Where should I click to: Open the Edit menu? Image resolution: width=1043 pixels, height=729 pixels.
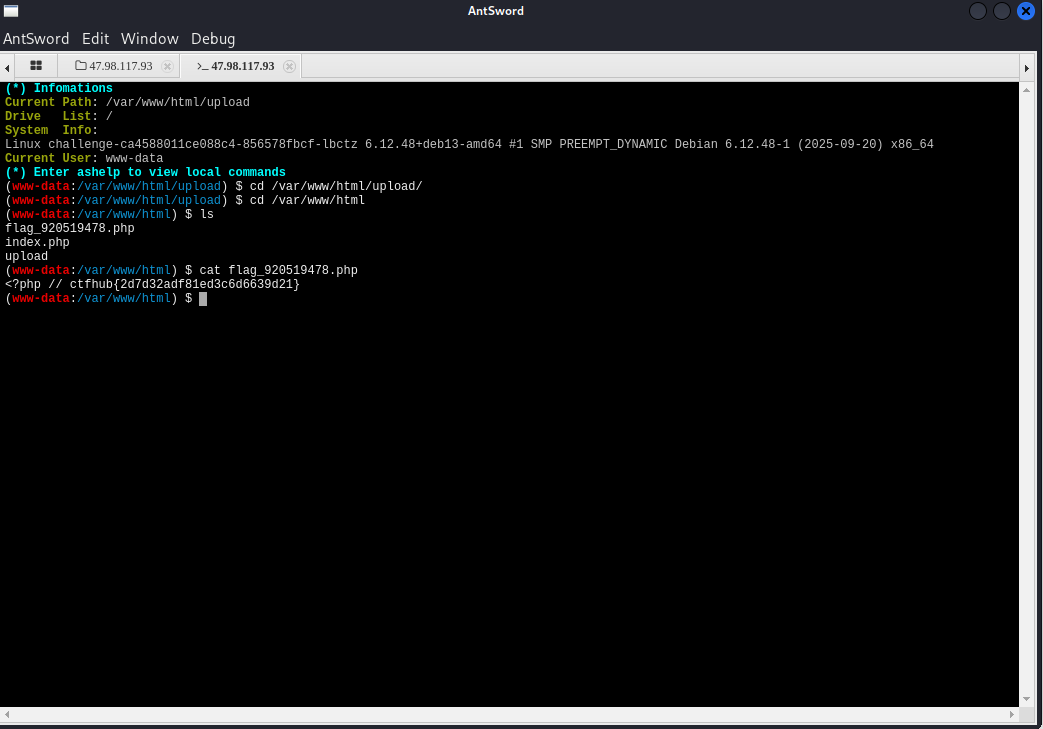tap(95, 39)
